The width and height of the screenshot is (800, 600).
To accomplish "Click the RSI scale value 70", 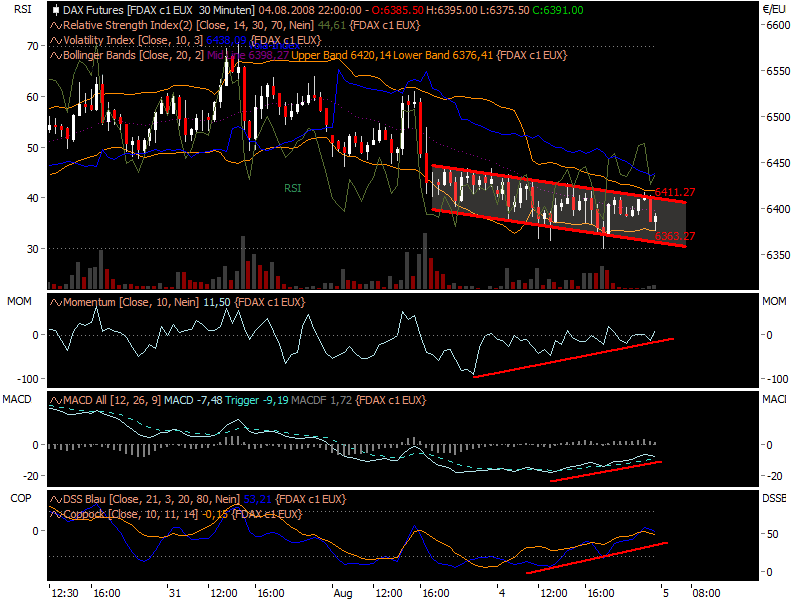I will (33, 46).
